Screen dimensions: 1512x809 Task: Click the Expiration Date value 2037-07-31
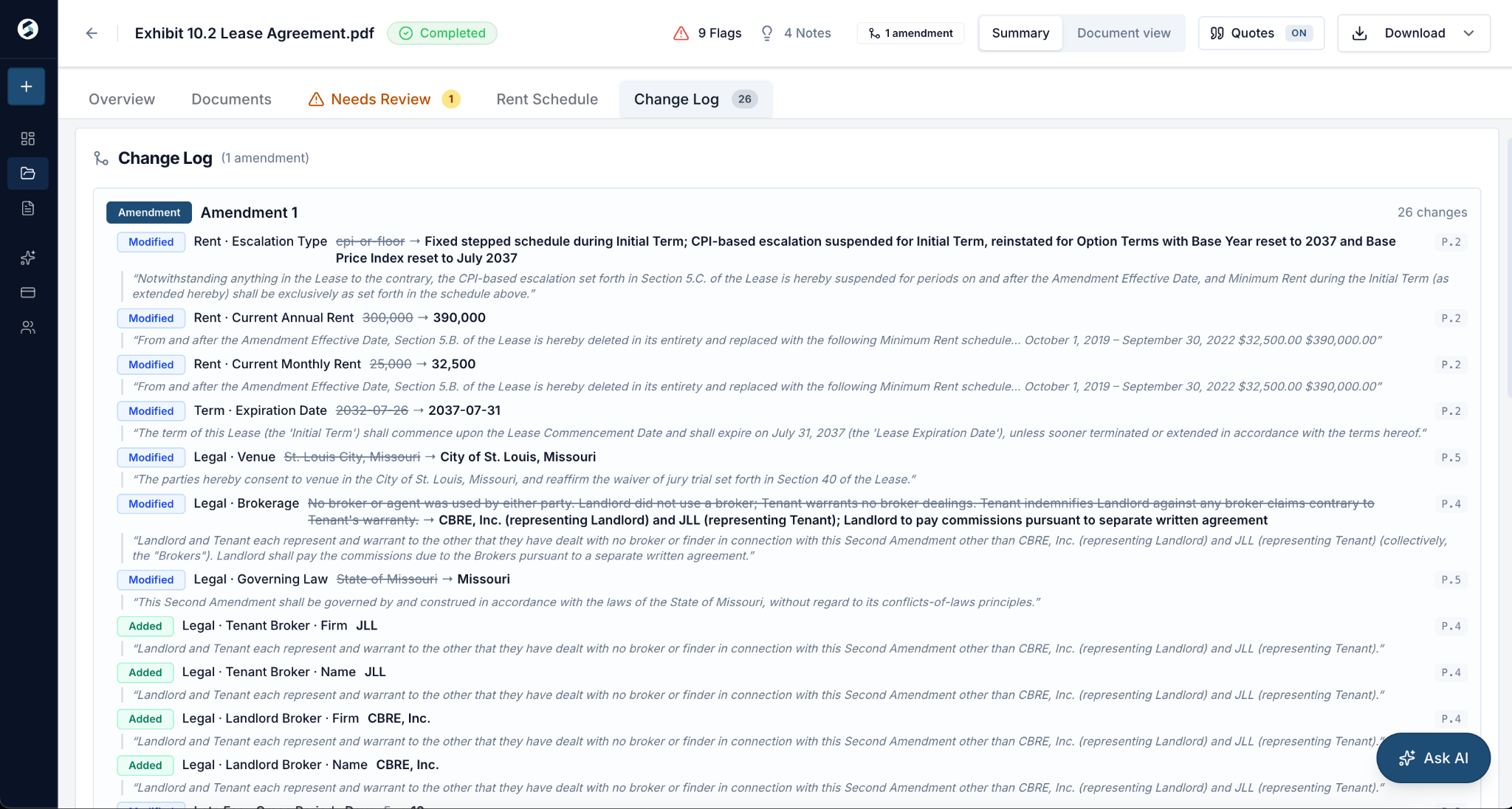(x=464, y=410)
